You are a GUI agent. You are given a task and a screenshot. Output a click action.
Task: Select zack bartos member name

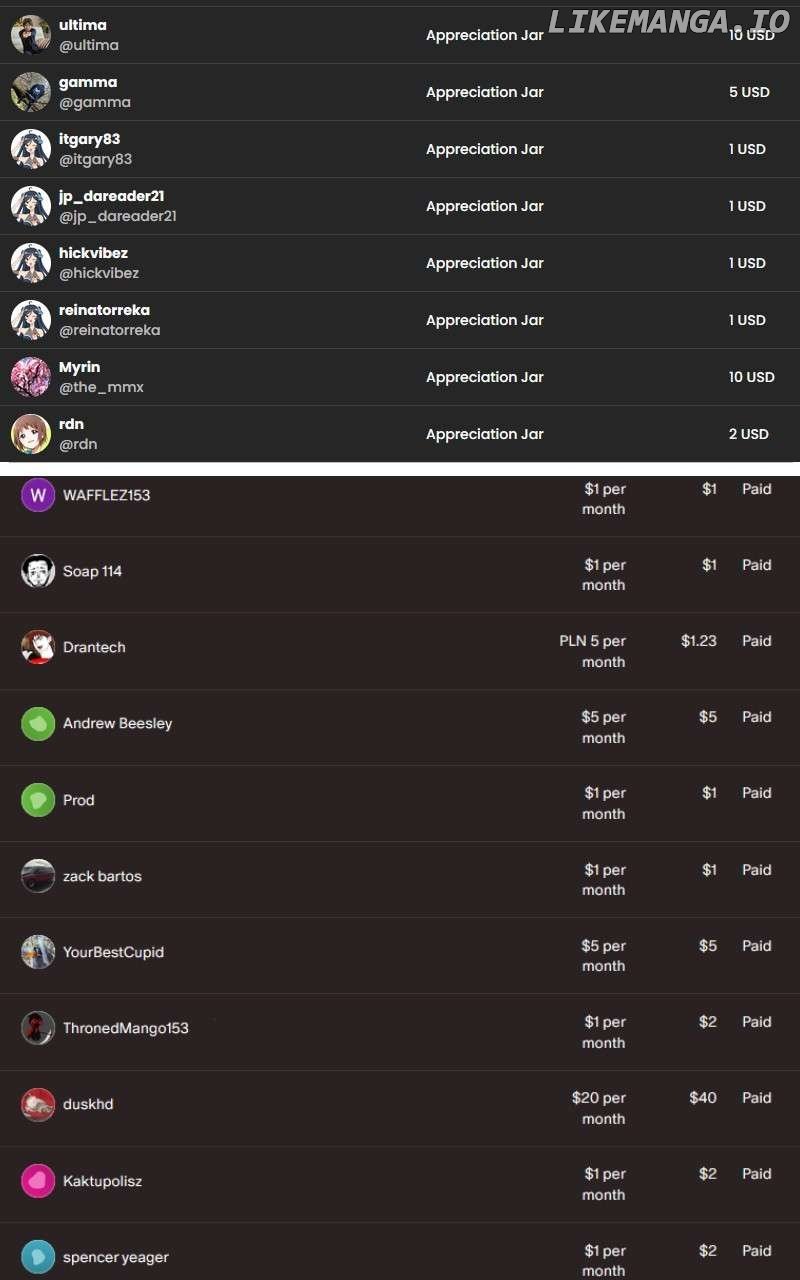102,876
